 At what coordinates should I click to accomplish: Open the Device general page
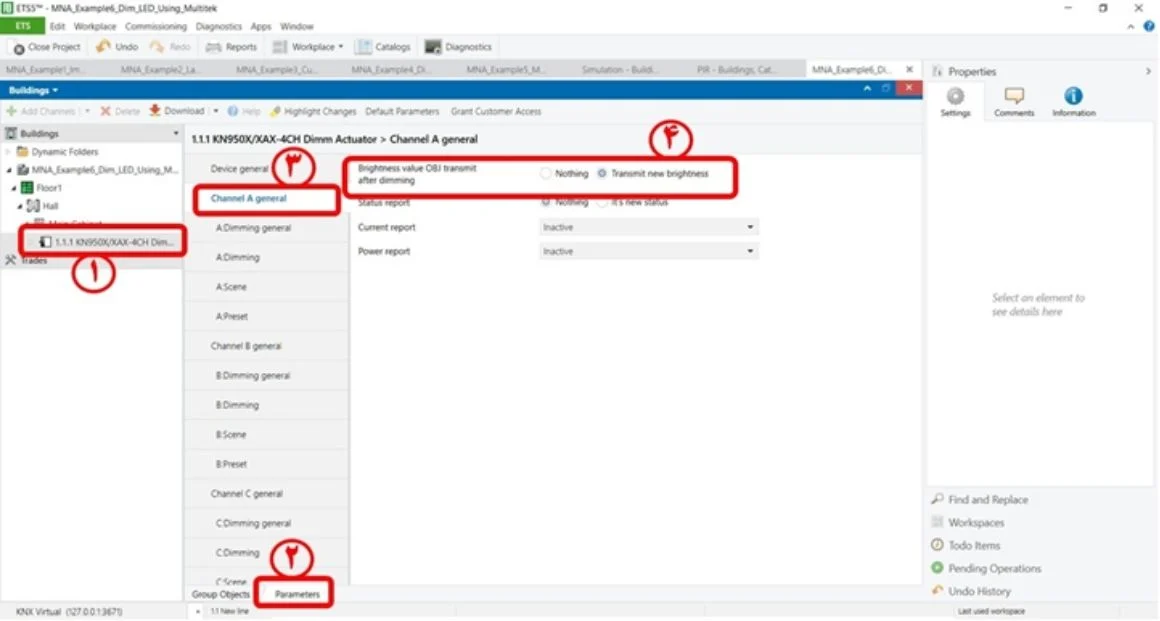tap(239, 169)
